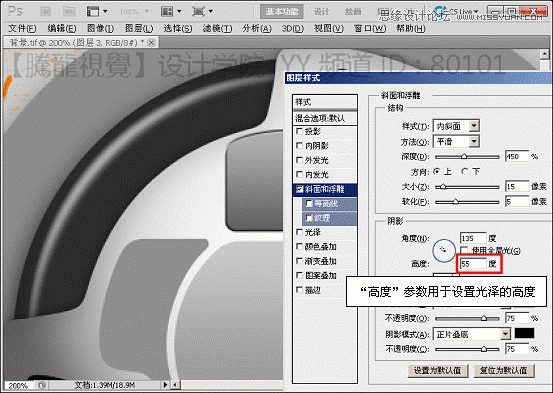Screen dimensions: 553x393
Task: Launch Bridge with the Br icon
Action: [x=47, y=12]
